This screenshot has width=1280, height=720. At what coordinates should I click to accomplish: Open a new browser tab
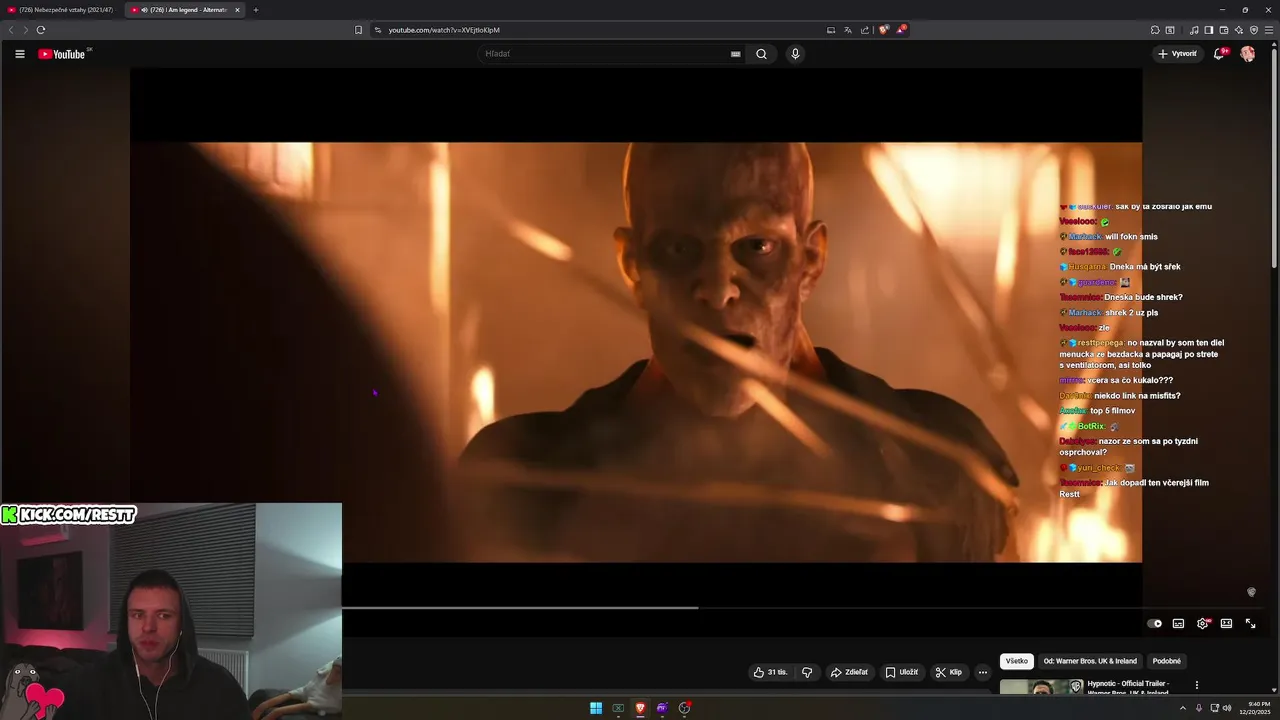click(256, 10)
